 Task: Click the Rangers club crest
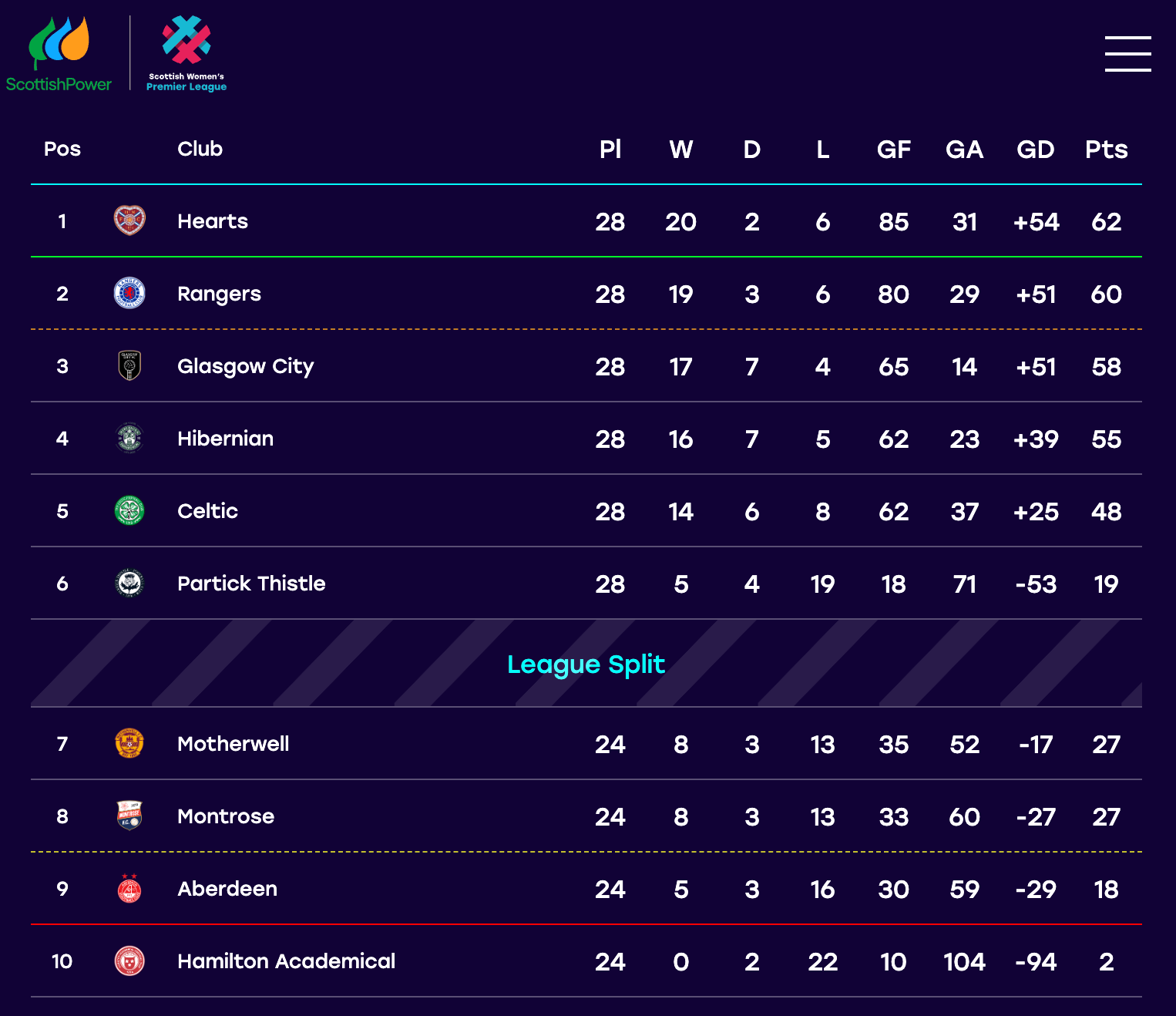129,293
